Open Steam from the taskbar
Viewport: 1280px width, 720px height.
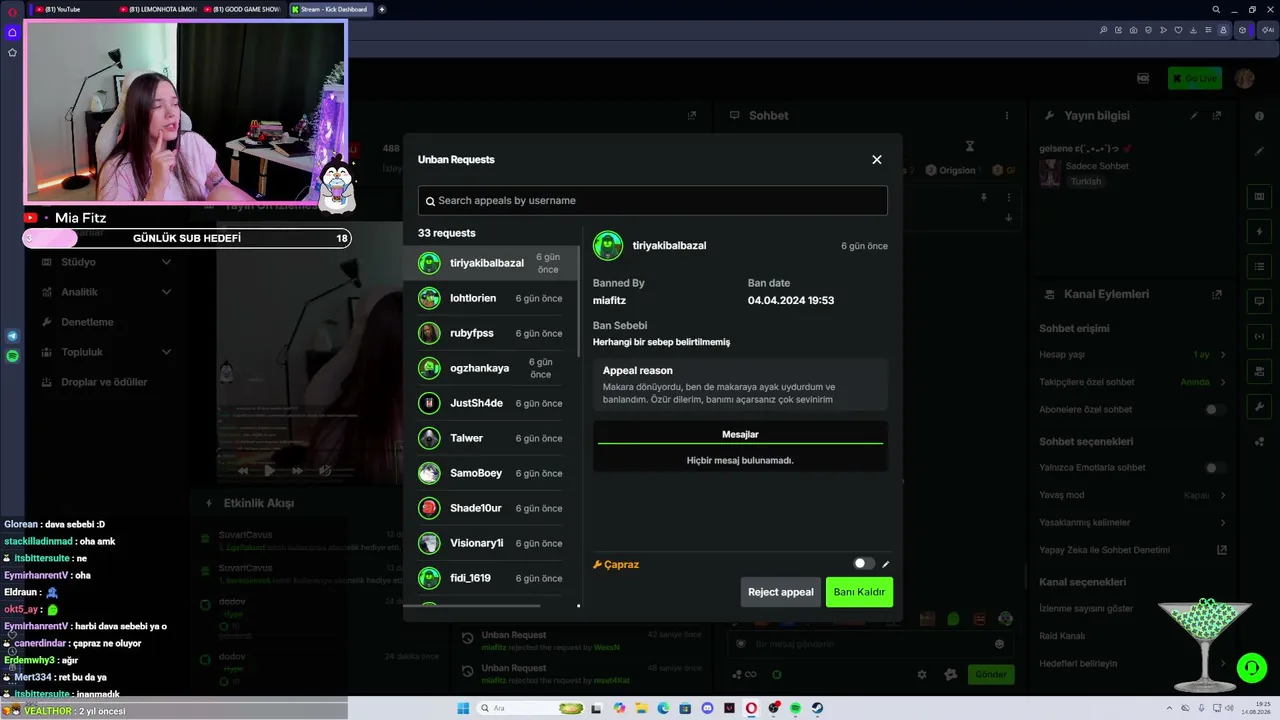[817, 708]
